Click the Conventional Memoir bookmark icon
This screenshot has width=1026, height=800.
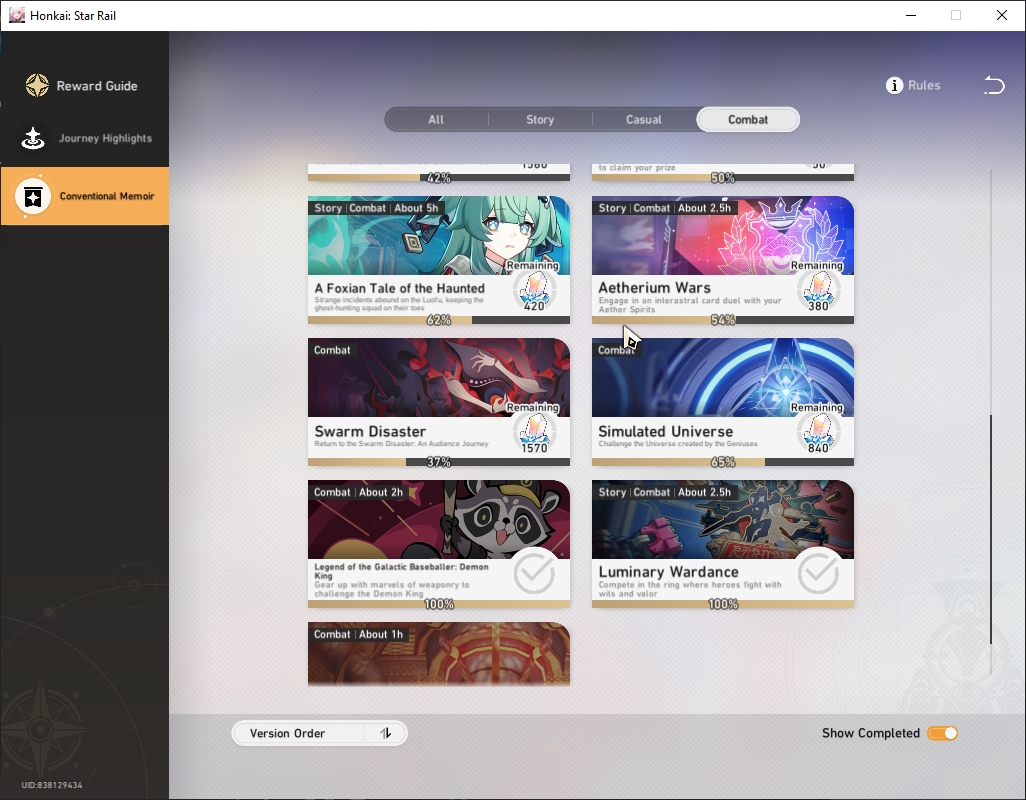(33, 196)
